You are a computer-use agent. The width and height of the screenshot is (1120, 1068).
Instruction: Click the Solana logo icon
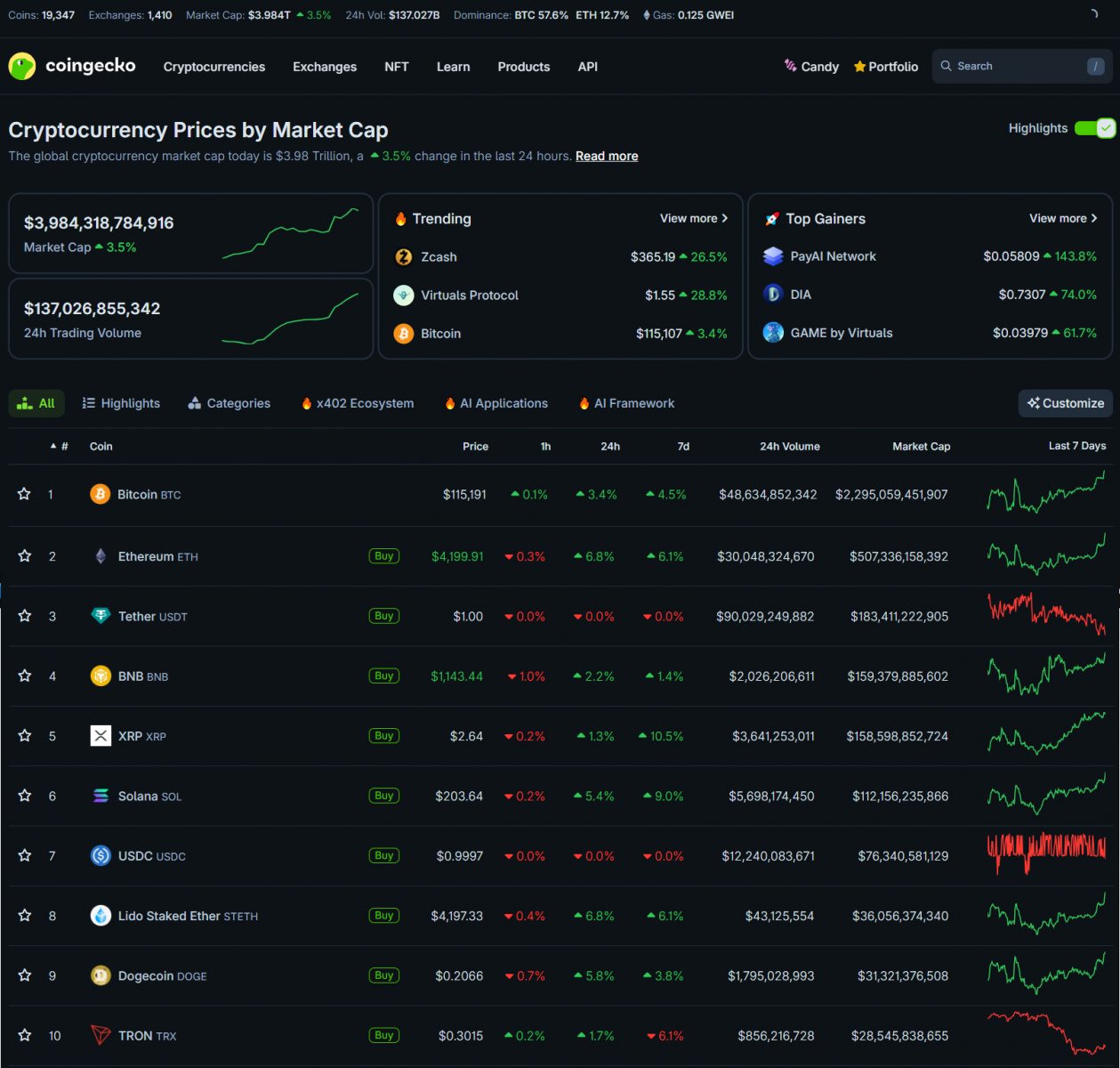(x=101, y=796)
